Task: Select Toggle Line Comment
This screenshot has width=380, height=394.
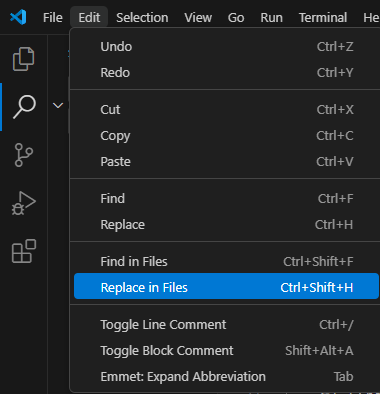Action: tap(226, 325)
